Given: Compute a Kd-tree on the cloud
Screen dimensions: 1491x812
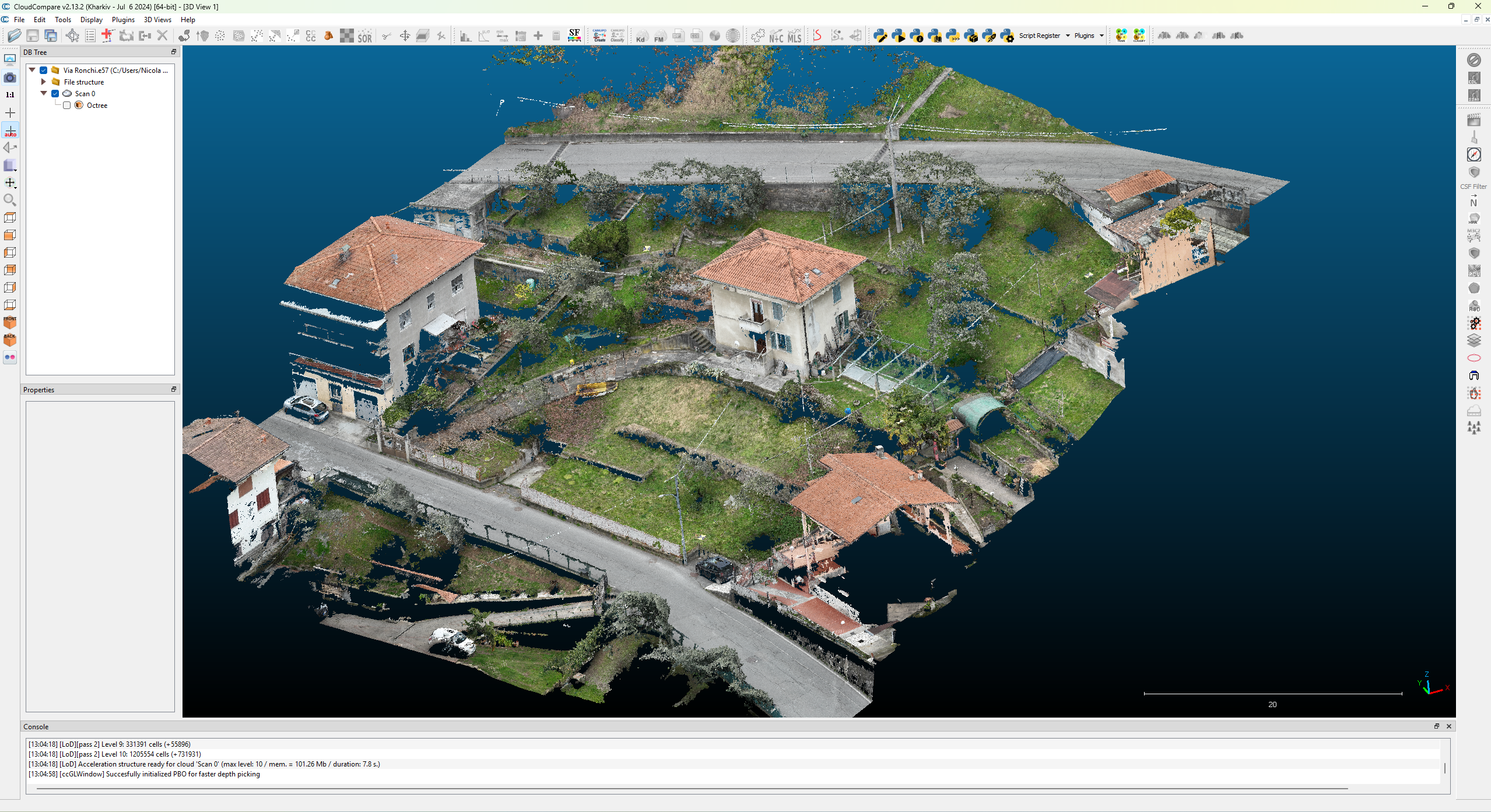Looking at the screenshot, I should click(641, 36).
